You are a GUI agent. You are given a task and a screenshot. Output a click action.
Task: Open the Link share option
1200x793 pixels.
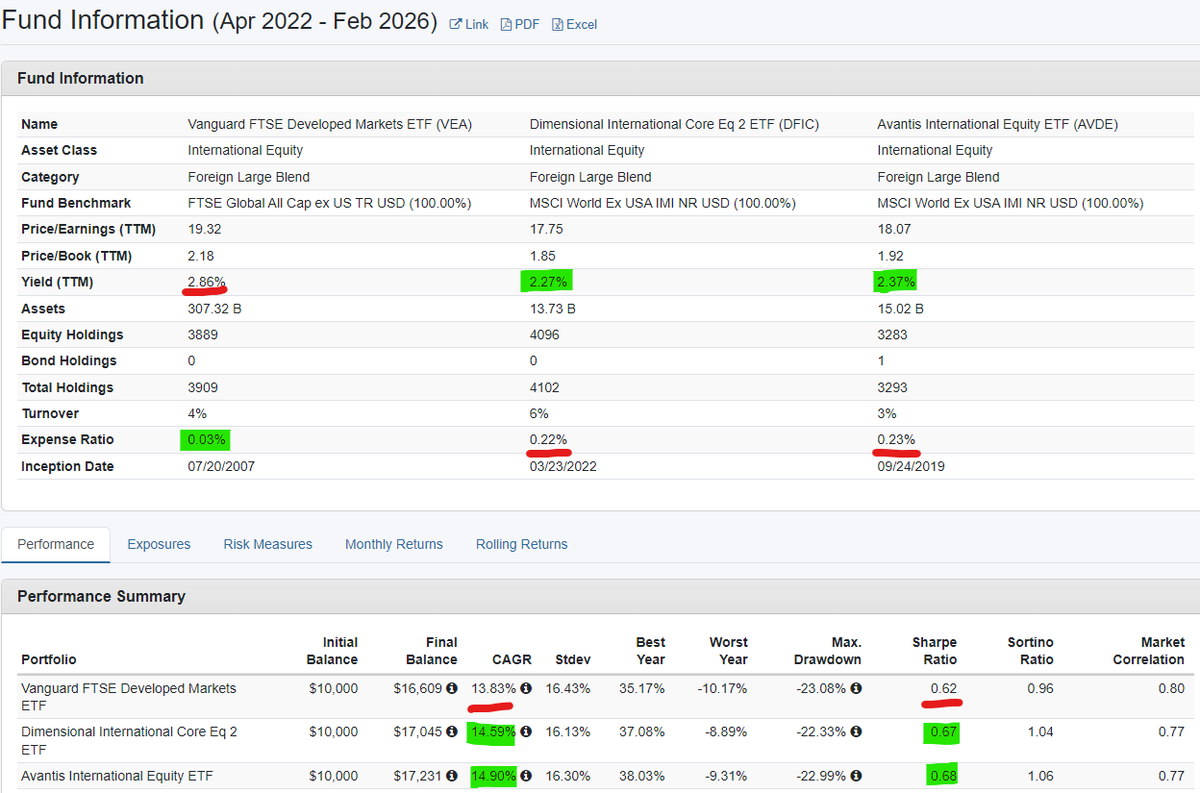[470, 24]
